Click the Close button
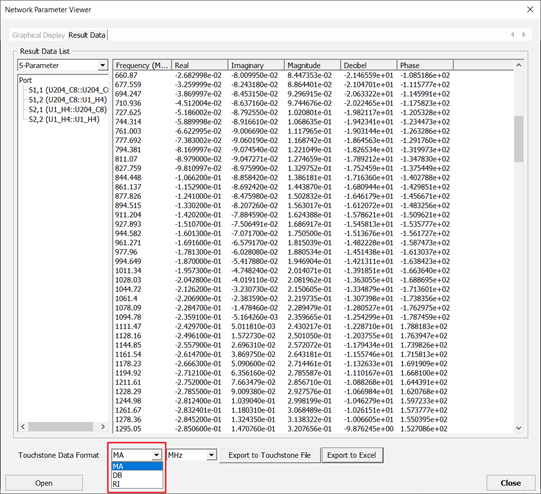Image resolution: width=541 pixels, height=494 pixels. 511,483
